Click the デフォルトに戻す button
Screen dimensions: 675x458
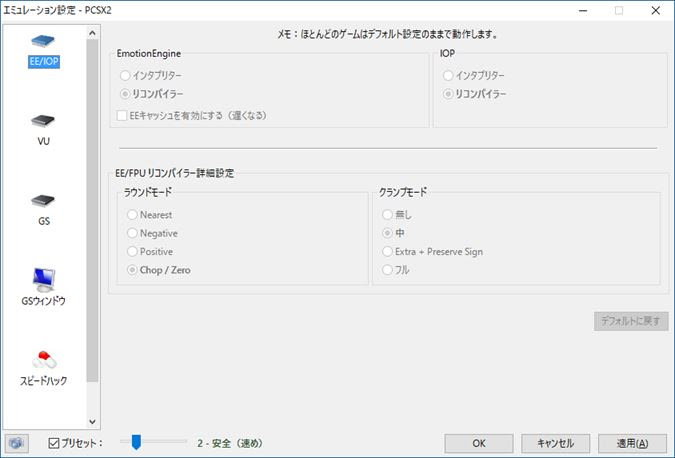(x=631, y=321)
